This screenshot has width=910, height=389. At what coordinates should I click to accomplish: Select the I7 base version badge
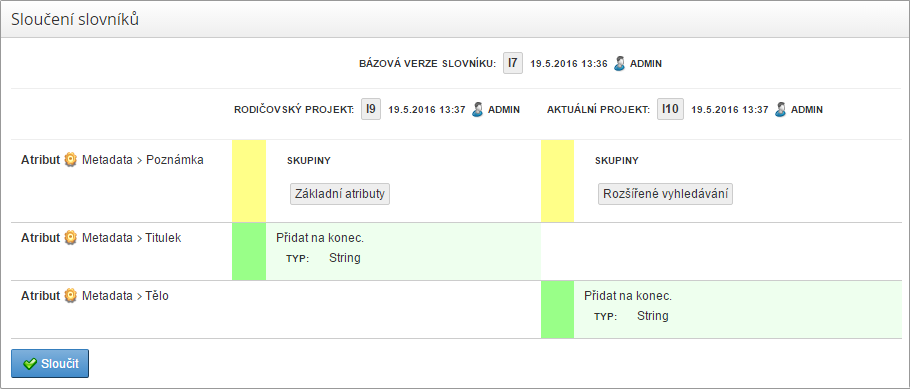click(x=512, y=63)
